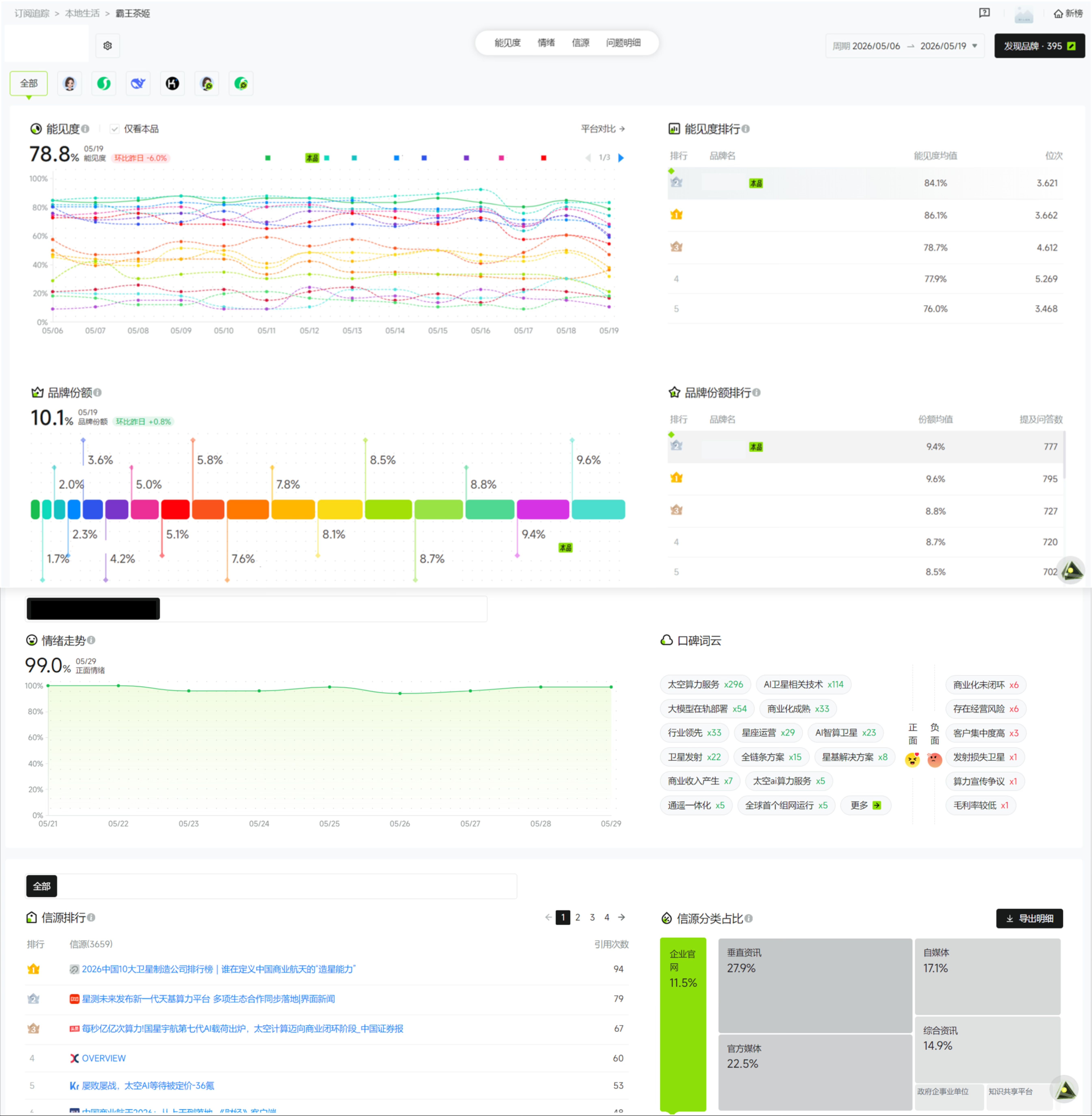This screenshot has width=1092, height=1116.
Task: Select the 商业化未闭环 x6 negative tag
Action: [986, 685]
